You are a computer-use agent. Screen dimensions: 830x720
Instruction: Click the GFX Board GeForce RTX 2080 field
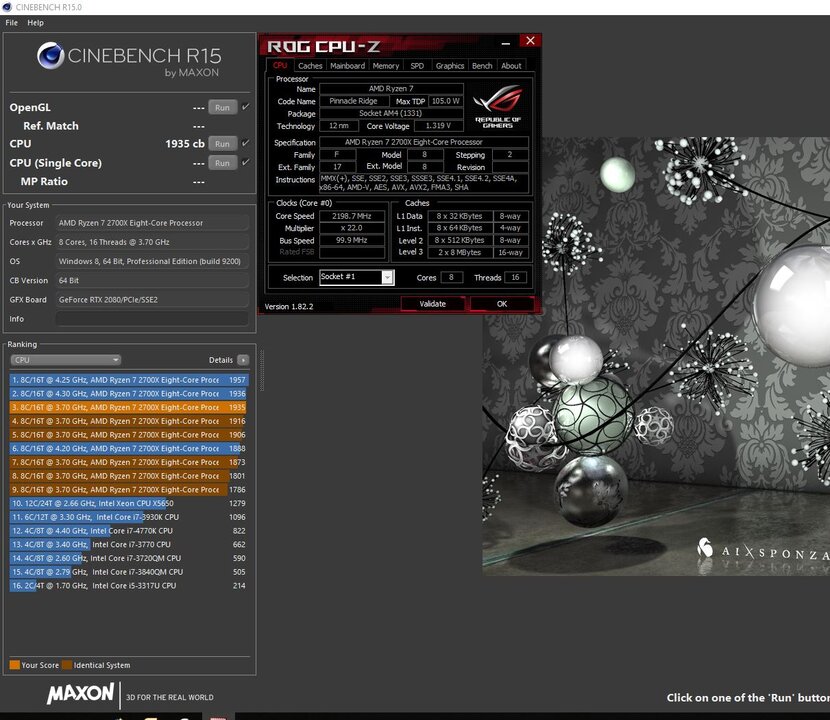click(x=152, y=300)
